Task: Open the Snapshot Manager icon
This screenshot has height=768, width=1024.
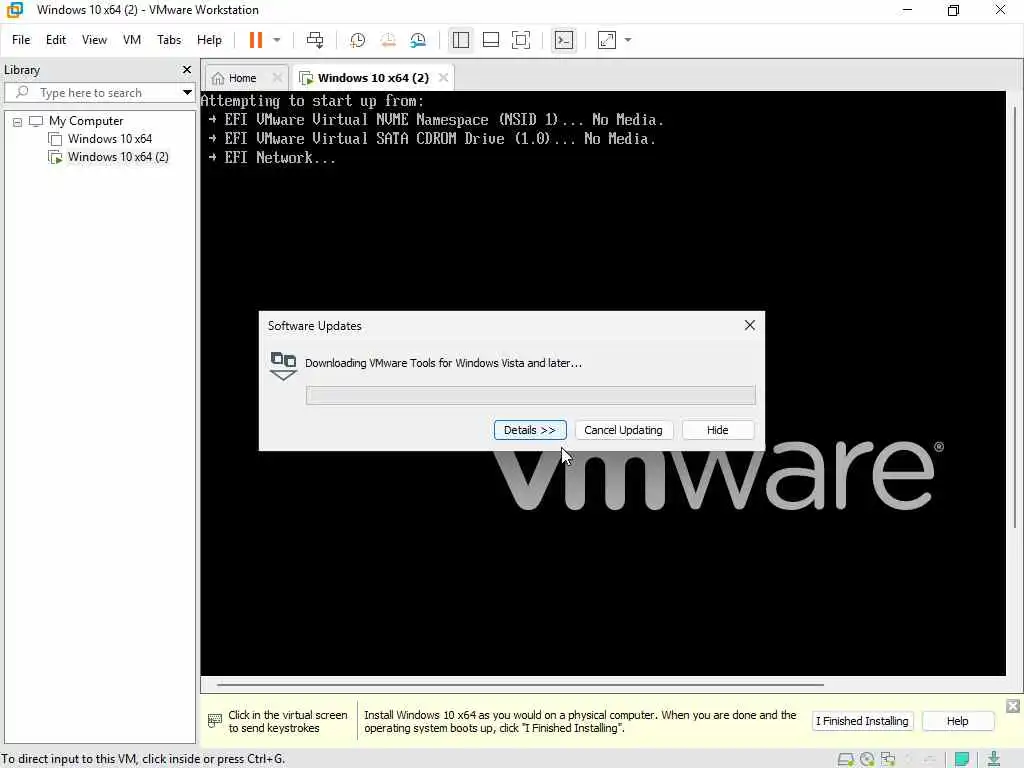Action: click(x=419, y=40)
